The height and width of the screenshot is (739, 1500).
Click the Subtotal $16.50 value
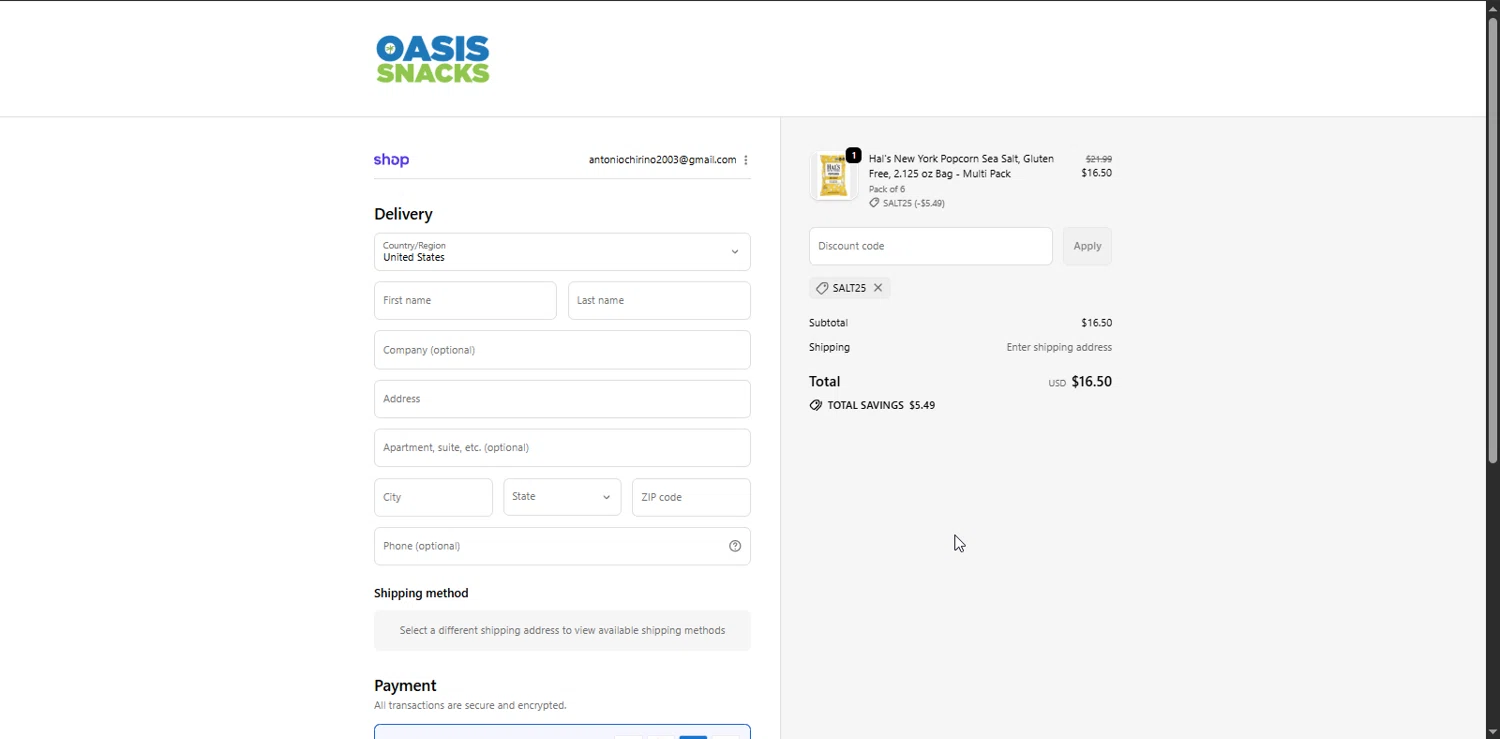tap(1096, 323)
